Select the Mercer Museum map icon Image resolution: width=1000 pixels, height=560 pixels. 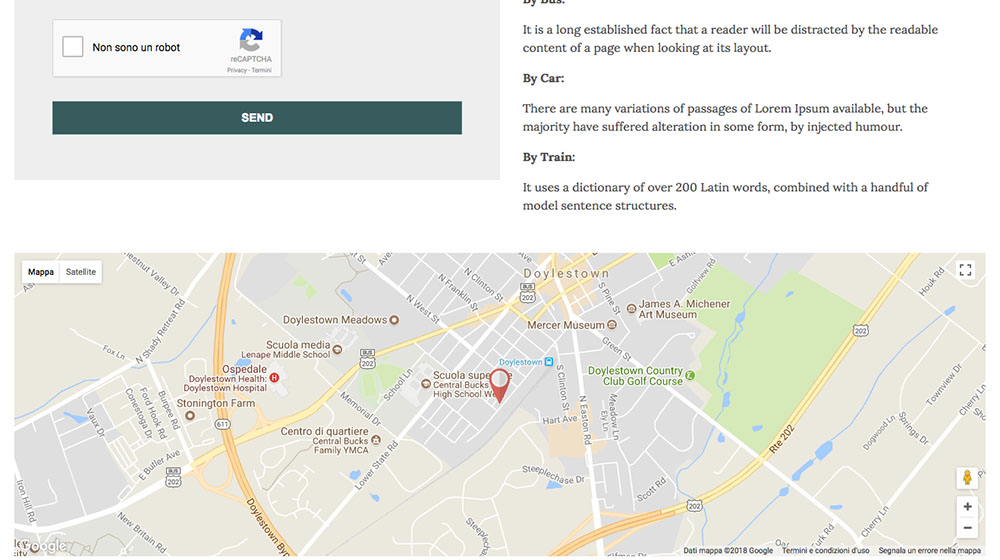pyautogui.click(x=612, y=325)
